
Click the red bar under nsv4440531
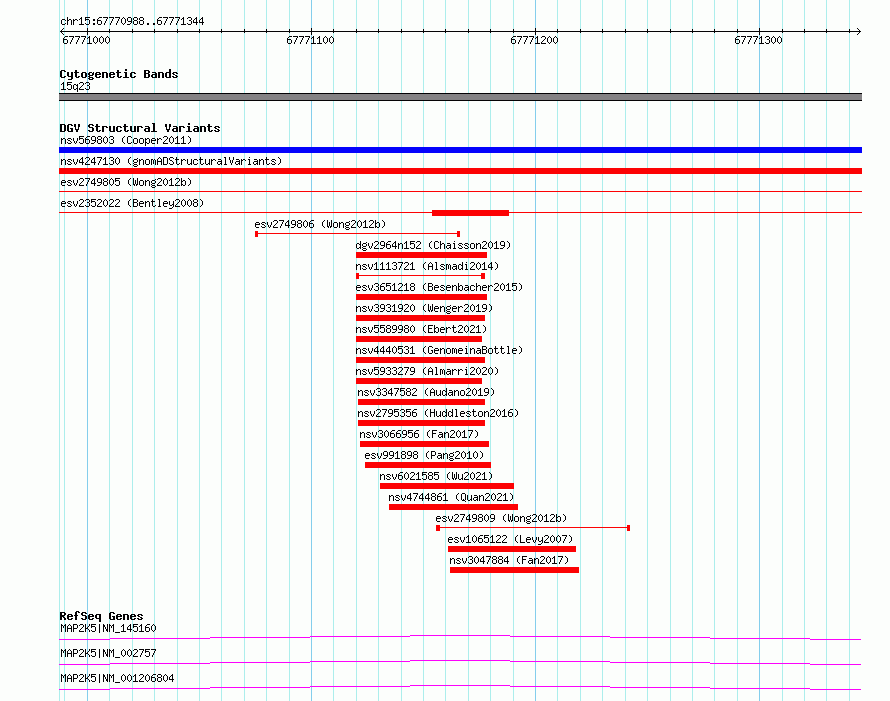(x=420, y=360)
